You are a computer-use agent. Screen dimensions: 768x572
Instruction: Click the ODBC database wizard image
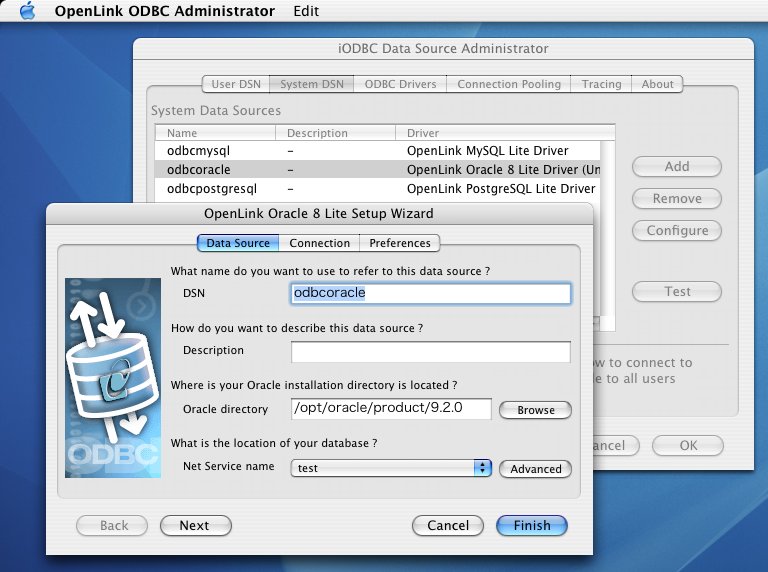[x=113, y=378]
